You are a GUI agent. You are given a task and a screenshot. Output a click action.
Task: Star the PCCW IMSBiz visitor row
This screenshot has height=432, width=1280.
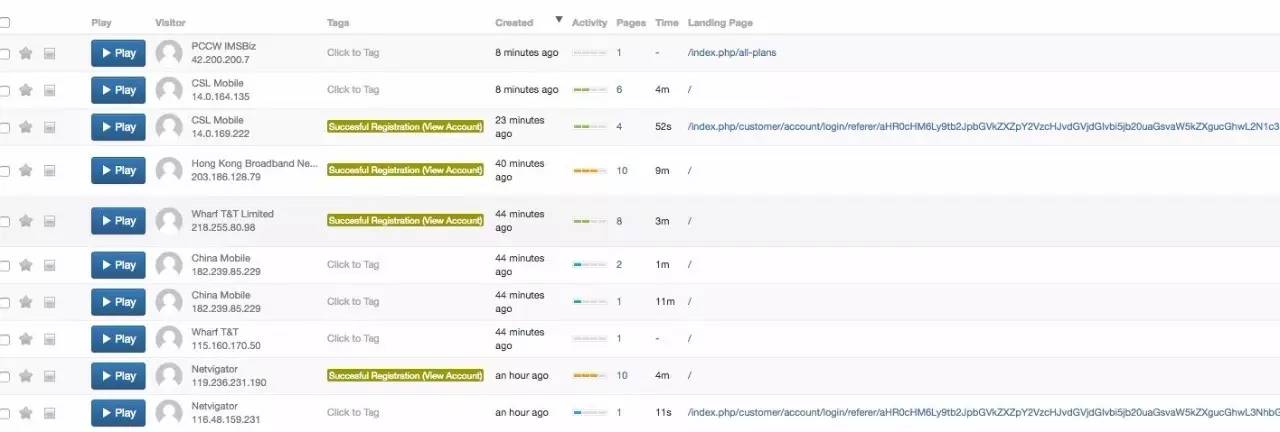pos(26,53)
